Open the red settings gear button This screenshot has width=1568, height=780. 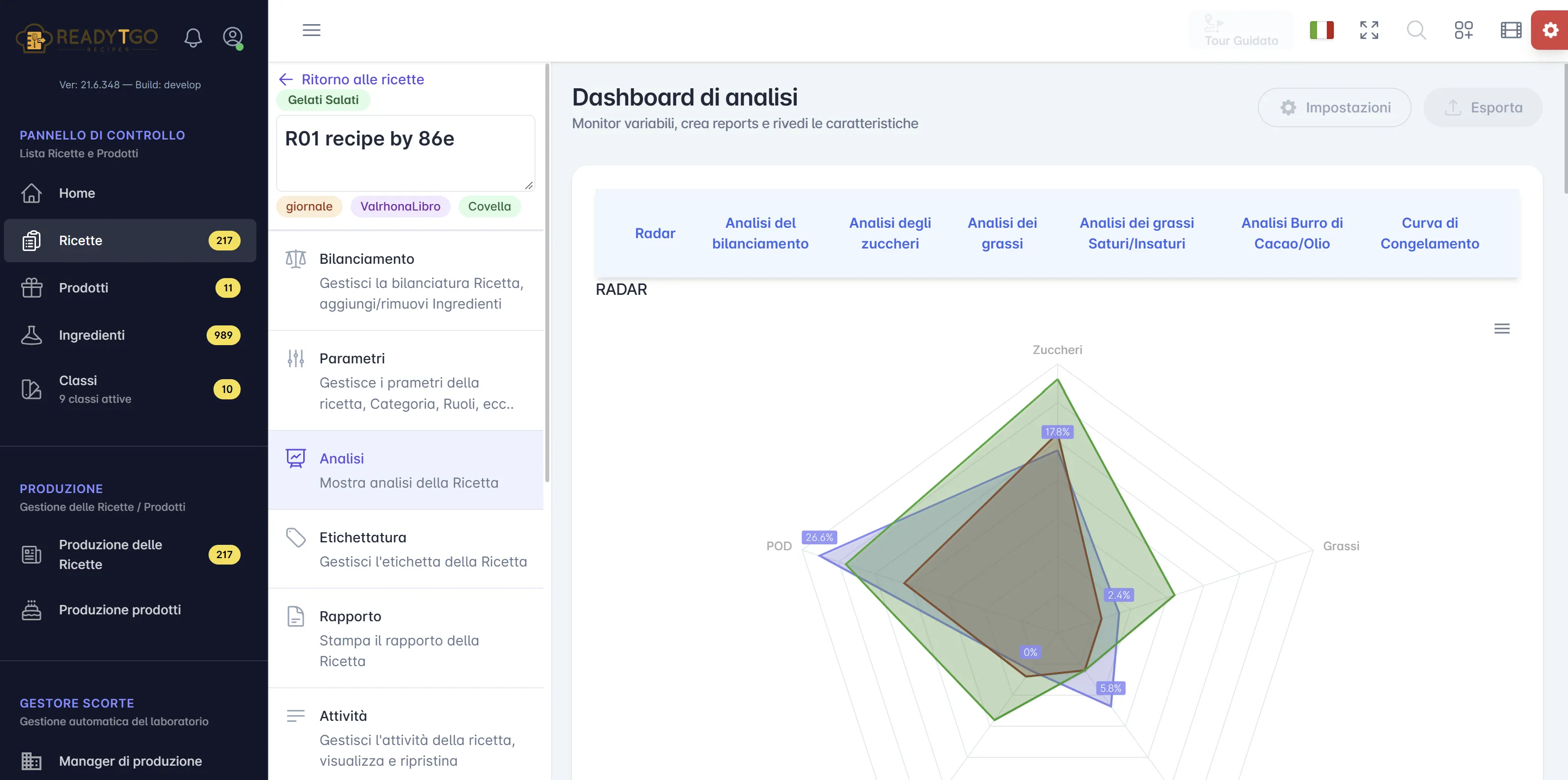pyautogui.click(x=1550, y=30)
